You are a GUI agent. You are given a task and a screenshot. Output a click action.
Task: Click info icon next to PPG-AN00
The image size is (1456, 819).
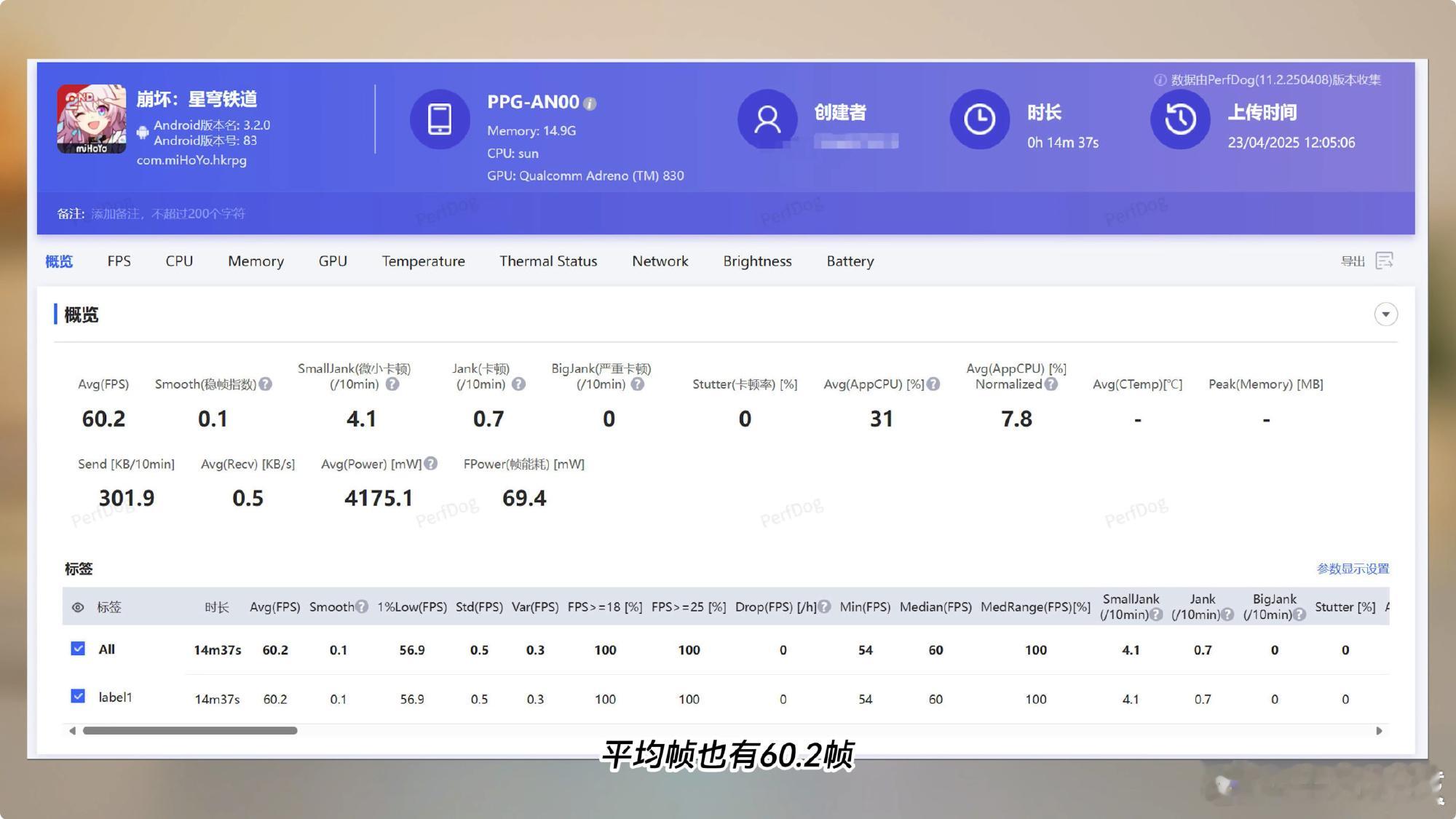point(590,104)
